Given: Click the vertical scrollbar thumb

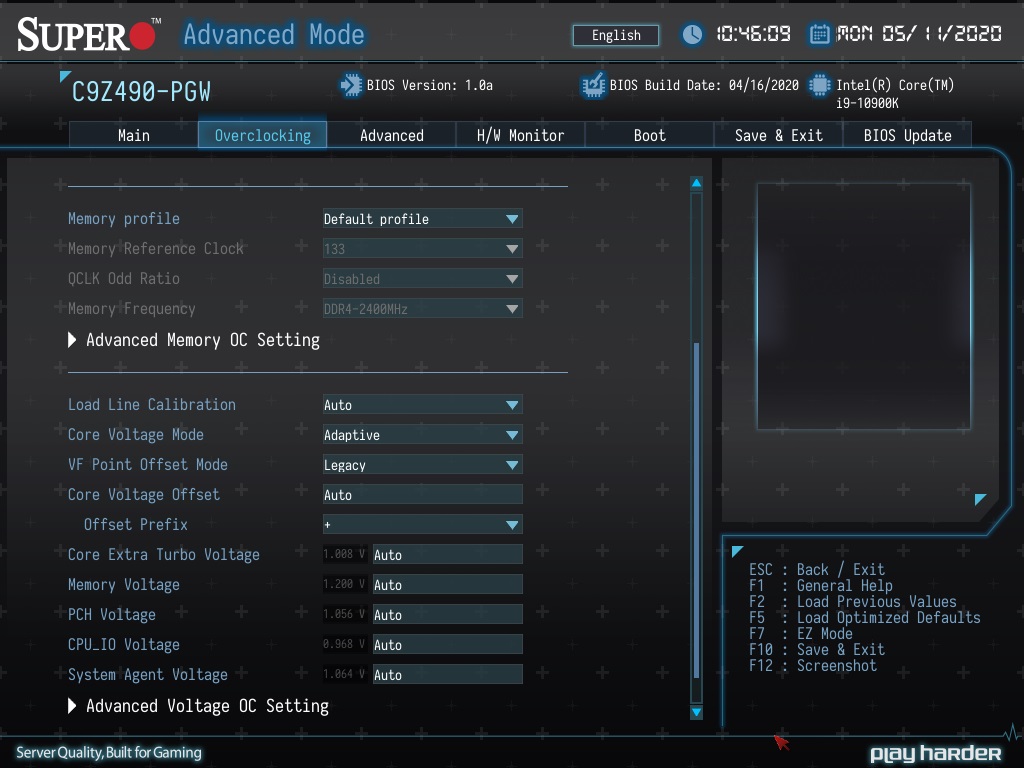Looking at the screenshot, I should pyautogui.click(x=696, y=510).
